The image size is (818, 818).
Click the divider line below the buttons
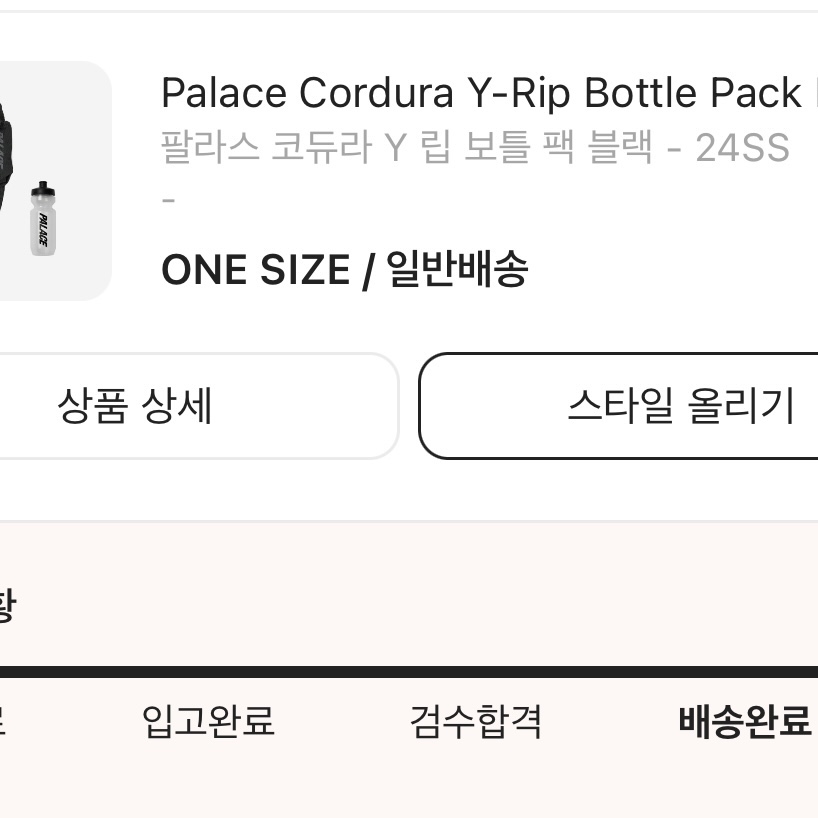pyautogui.click(x=409, y=521)
